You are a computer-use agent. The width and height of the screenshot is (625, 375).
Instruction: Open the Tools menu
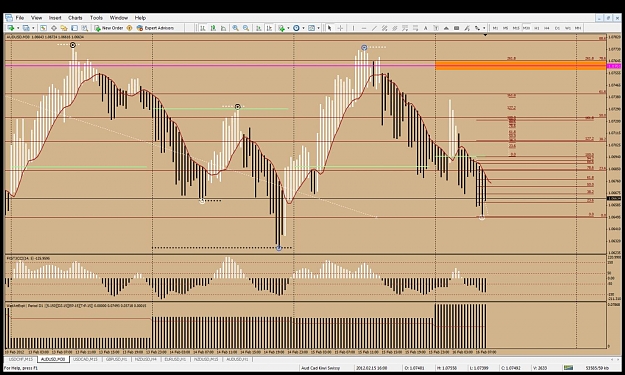(x=96, y=18)
